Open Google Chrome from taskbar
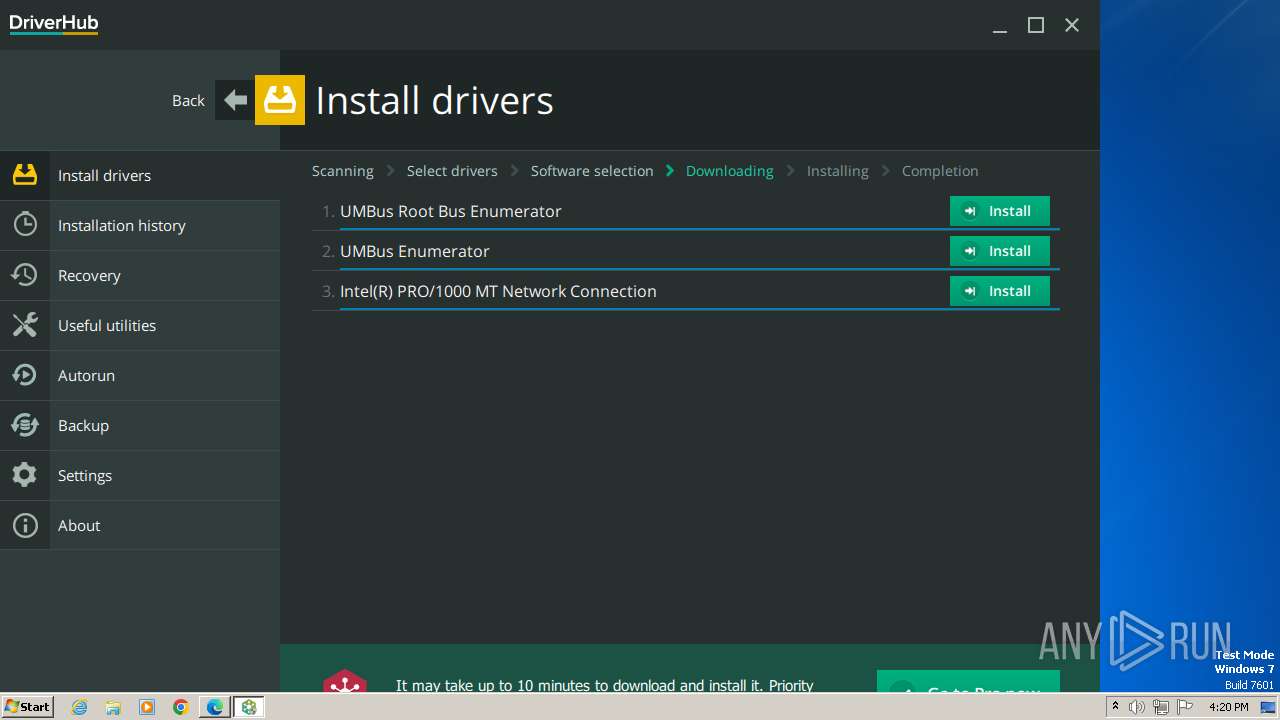The width and height of the screenshot is (1280, 720). click(x=181, y=707)
